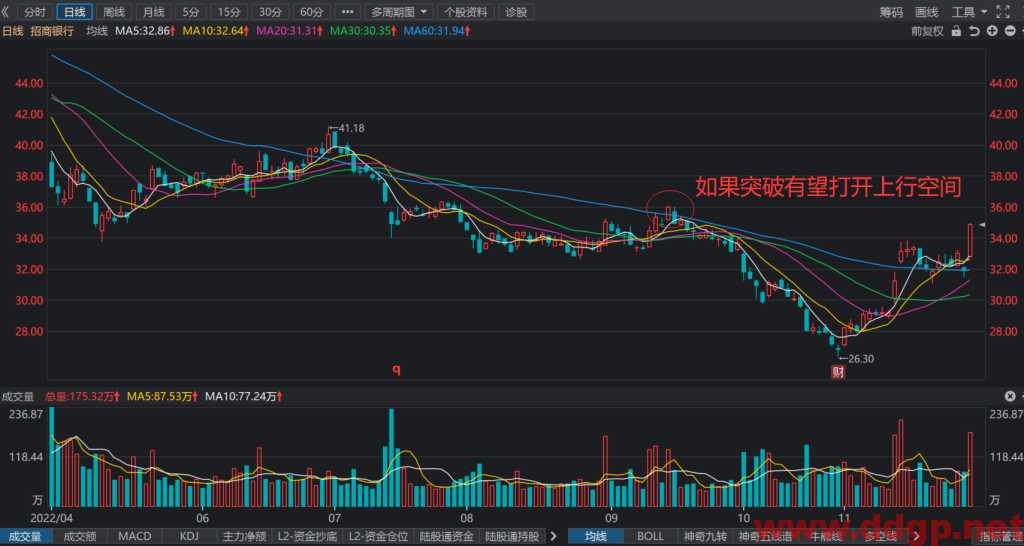The height and width of the screenshot is (546, 1024).
Task: Select the 60分 minute period
Action: tap(312, 12)
